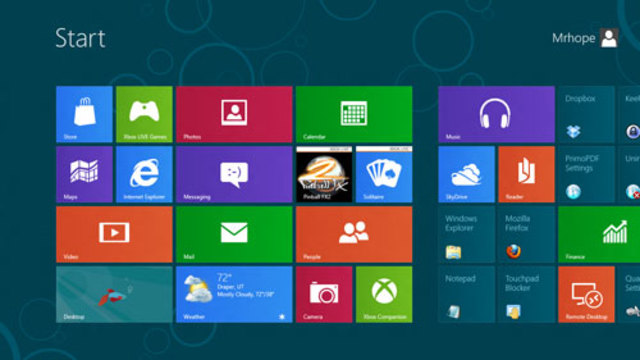The image size is (640, 360).
Task: Launch the Mozilla Firefox tile
Action: pos(527,234)
